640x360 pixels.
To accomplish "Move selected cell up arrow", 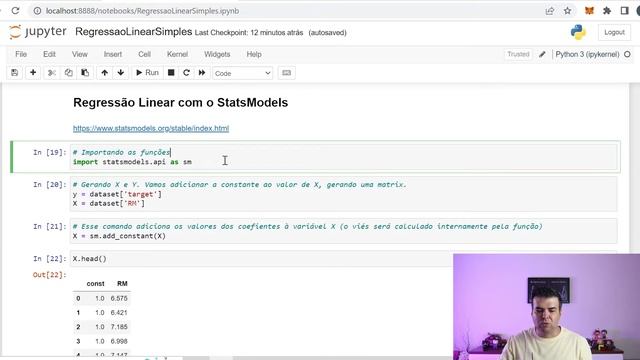I will [104, 73].
